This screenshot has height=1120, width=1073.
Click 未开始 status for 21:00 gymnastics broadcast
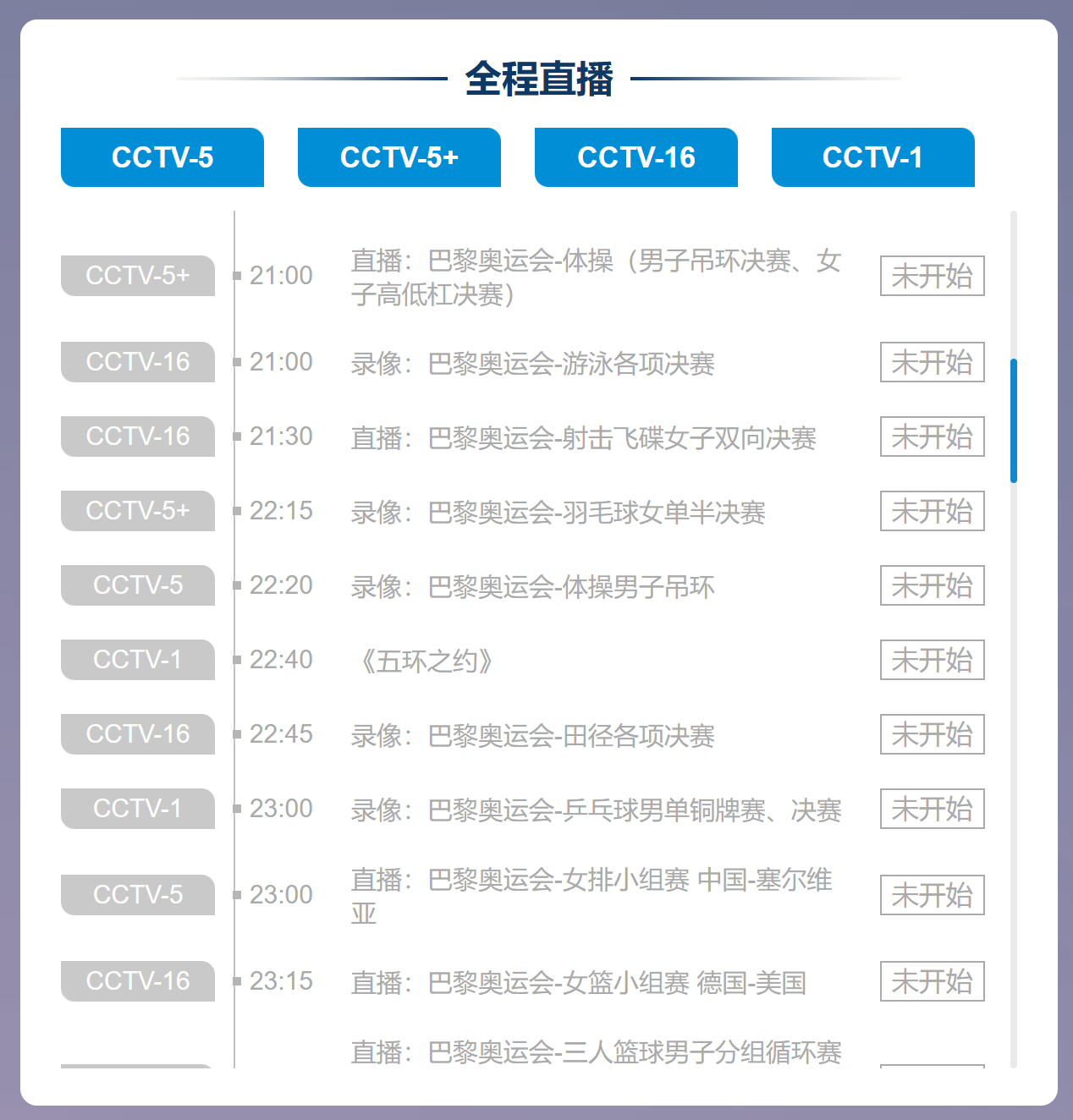click(x=932, y=276)
